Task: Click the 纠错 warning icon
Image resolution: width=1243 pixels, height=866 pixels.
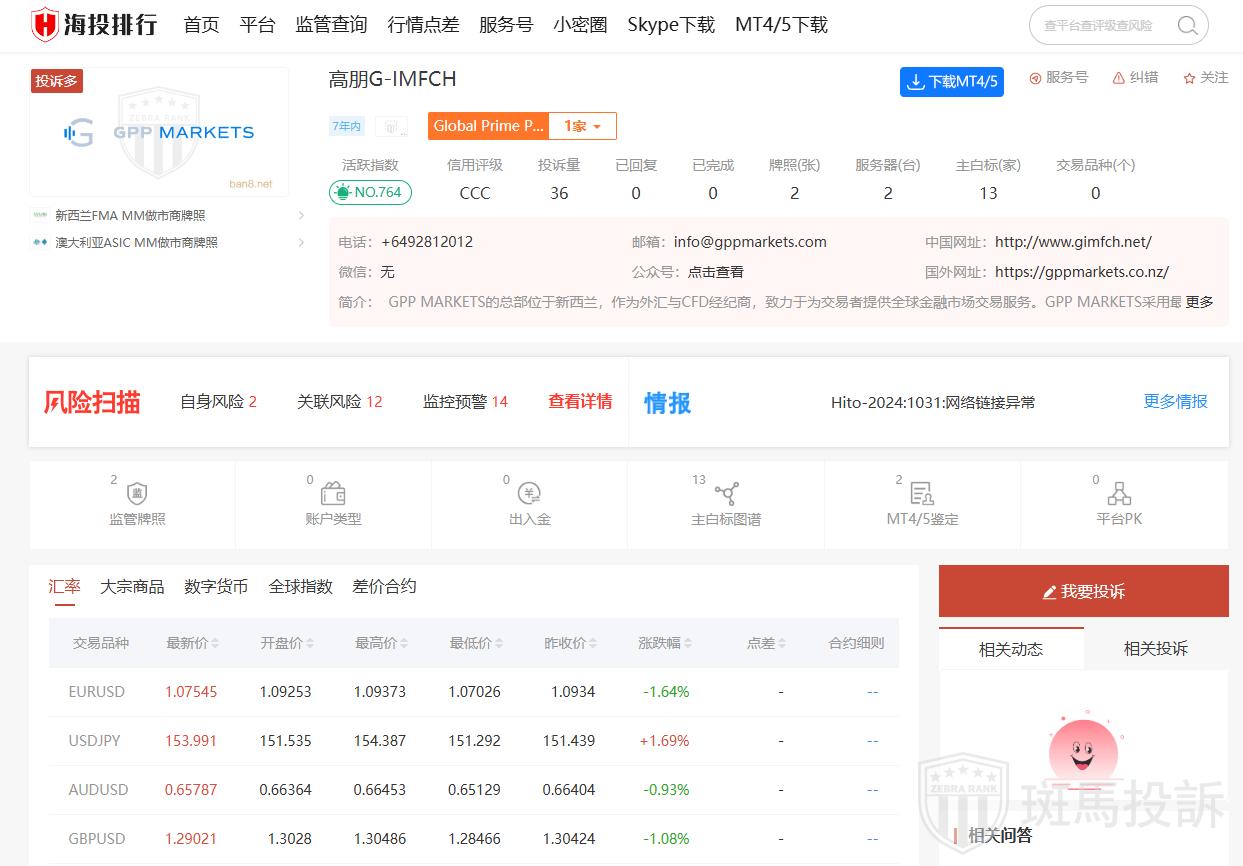Action: [x=1119, y=78]
